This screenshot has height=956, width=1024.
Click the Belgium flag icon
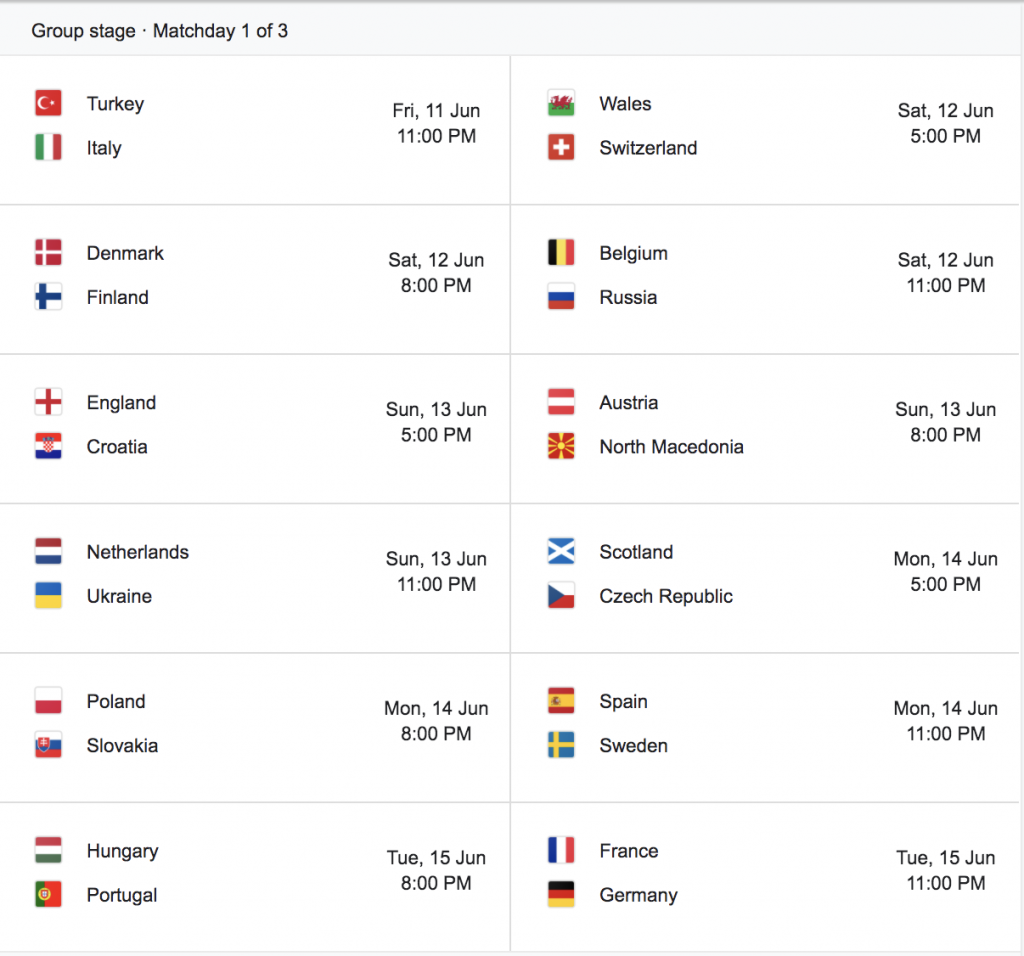pyautogui.click(x=561, y=253)
